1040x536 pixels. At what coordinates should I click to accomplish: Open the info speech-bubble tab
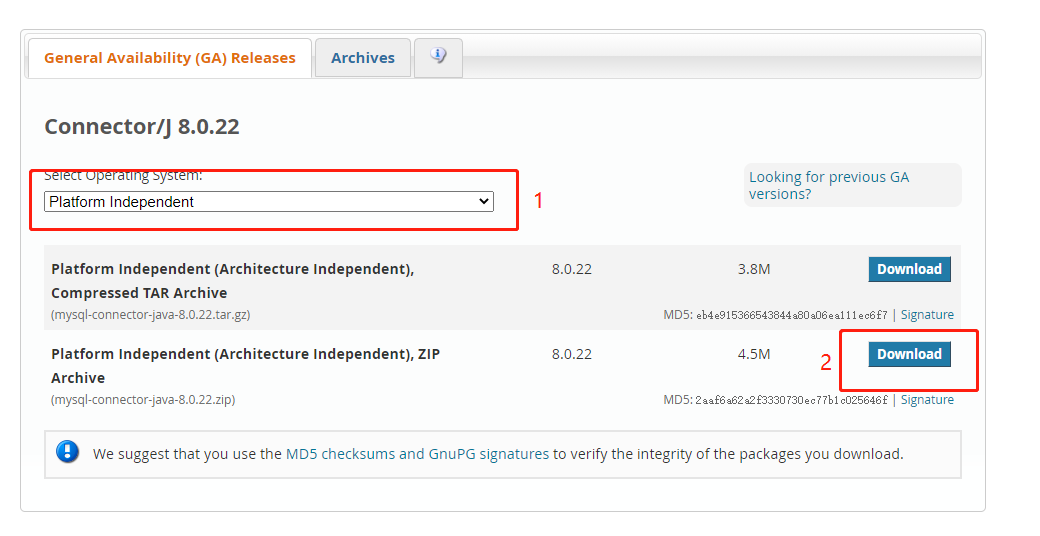(438, 58)
